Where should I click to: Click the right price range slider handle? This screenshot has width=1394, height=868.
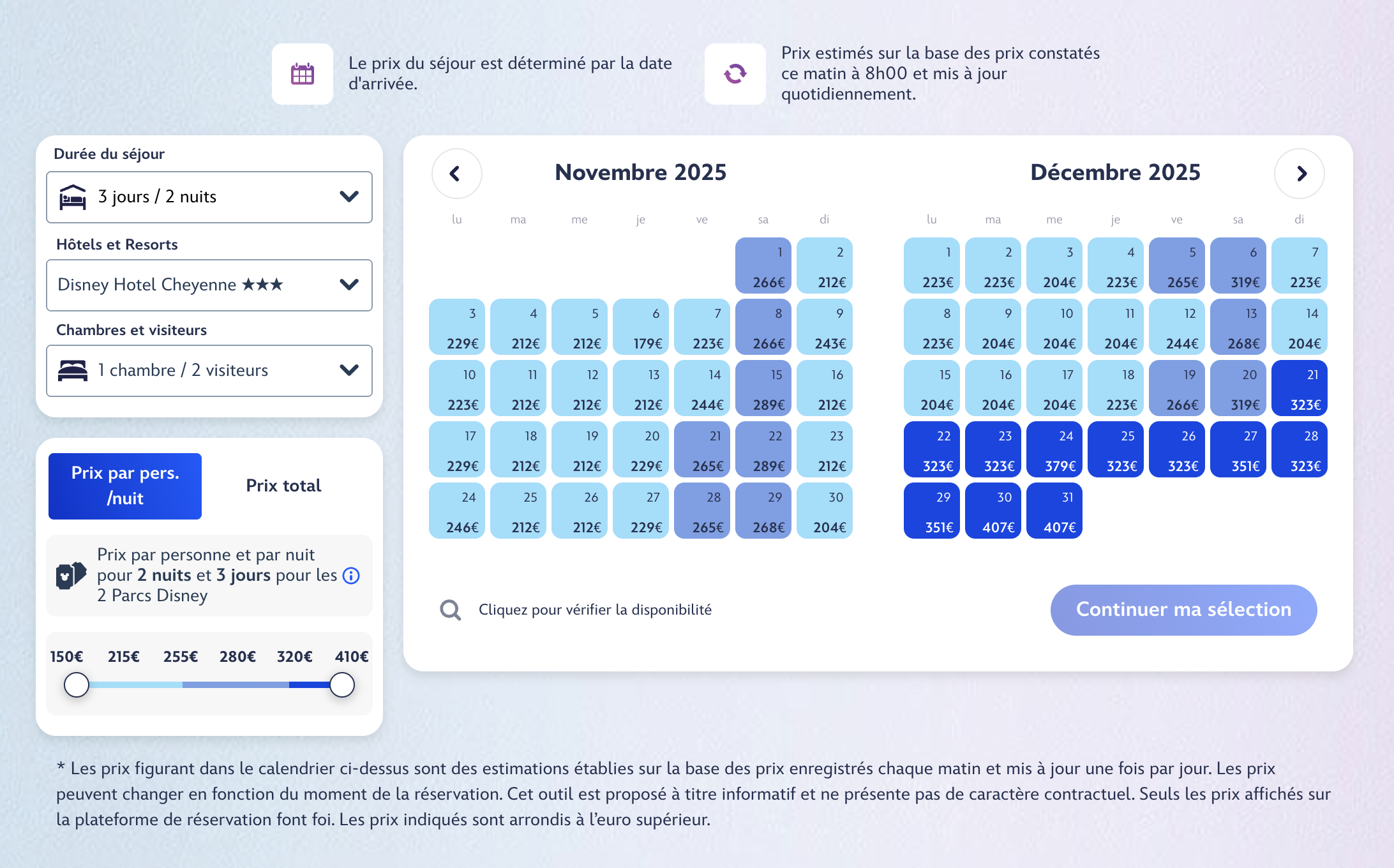342,685
